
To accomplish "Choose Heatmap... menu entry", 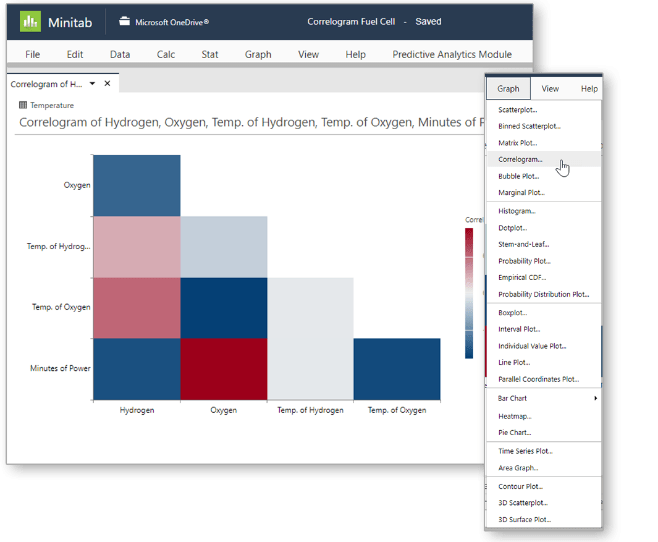I will pyautogui.click(x=543, y=416).
